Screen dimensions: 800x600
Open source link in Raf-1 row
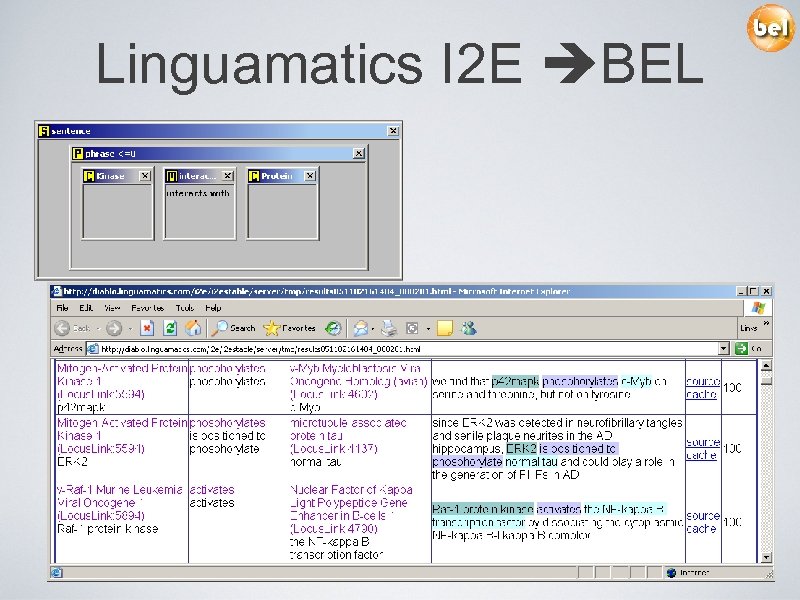pyautogui.click(x=703, y=515)
